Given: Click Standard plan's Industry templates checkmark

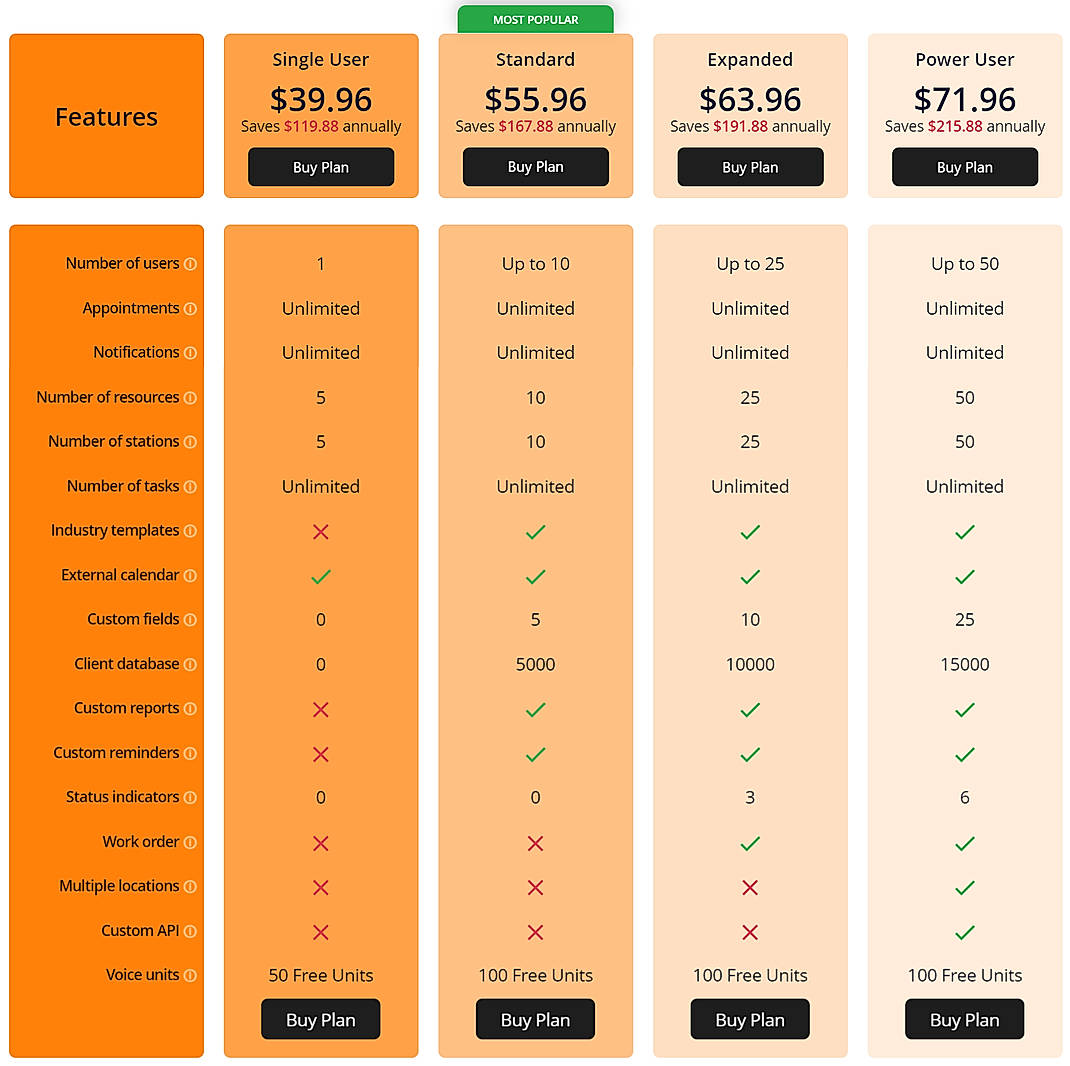Looking at the screenshot, I should point(535,532).
